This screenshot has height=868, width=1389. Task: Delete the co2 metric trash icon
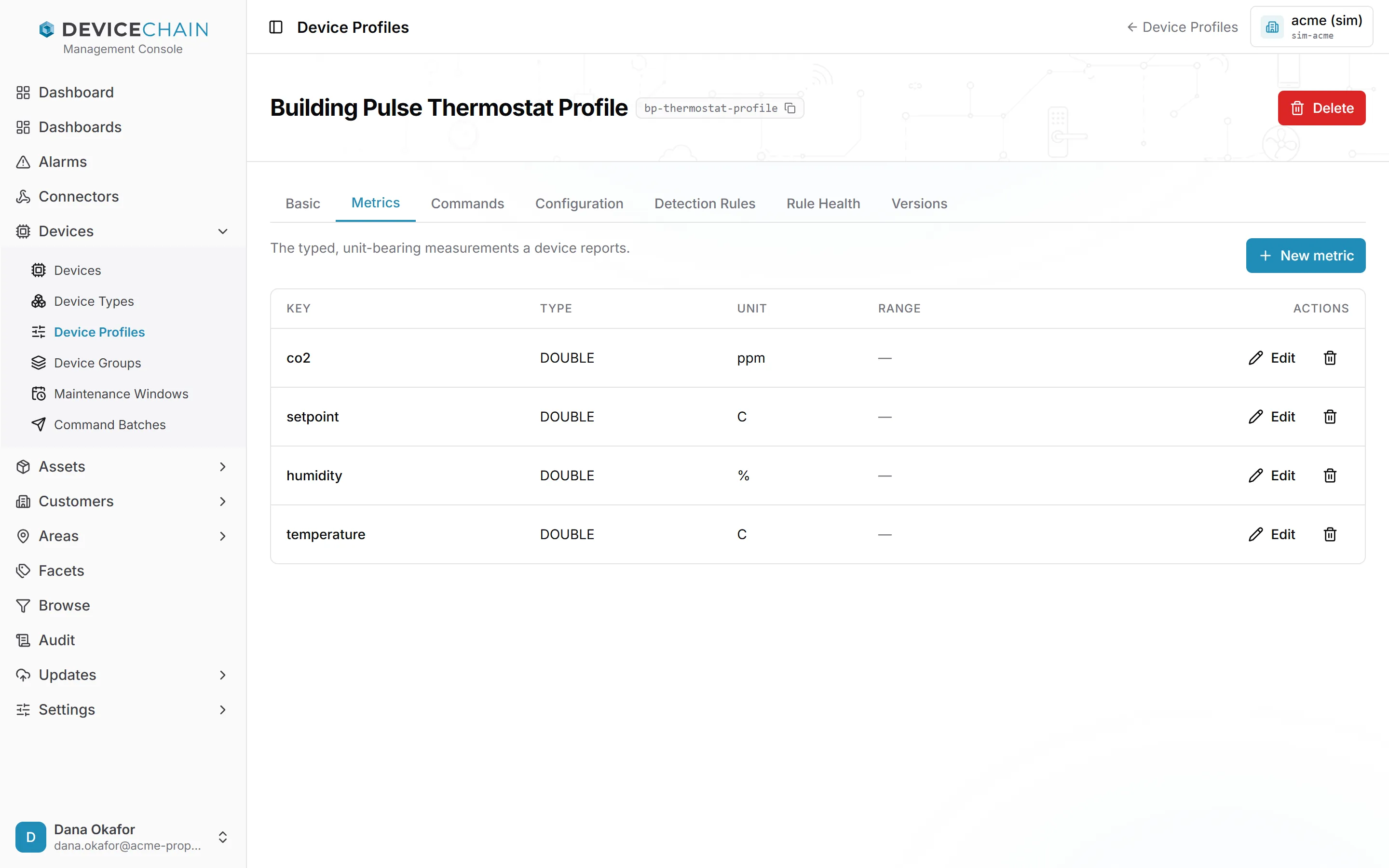(1330, 358)
